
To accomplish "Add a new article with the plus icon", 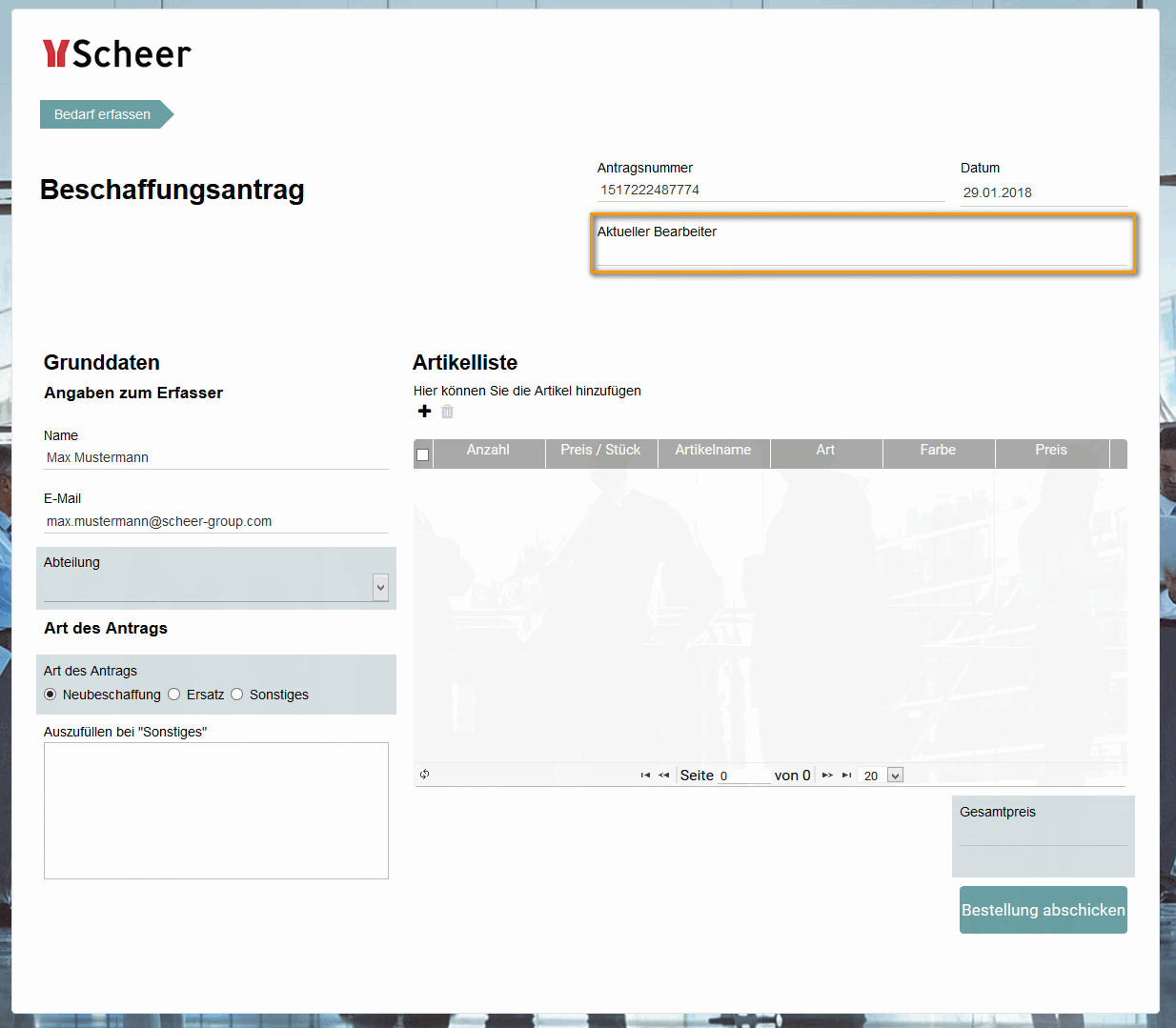I will 424,412.
